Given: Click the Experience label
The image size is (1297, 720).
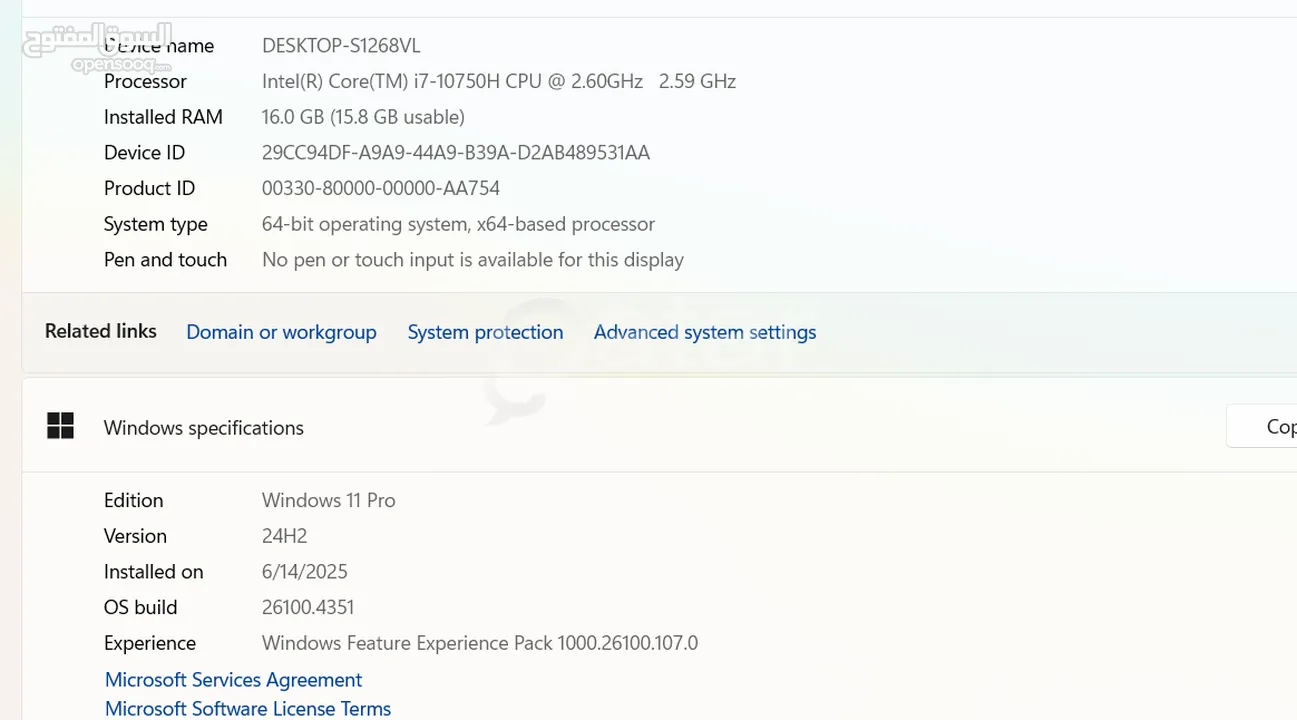Looking at the screenshot, I should tap(150, 643).
